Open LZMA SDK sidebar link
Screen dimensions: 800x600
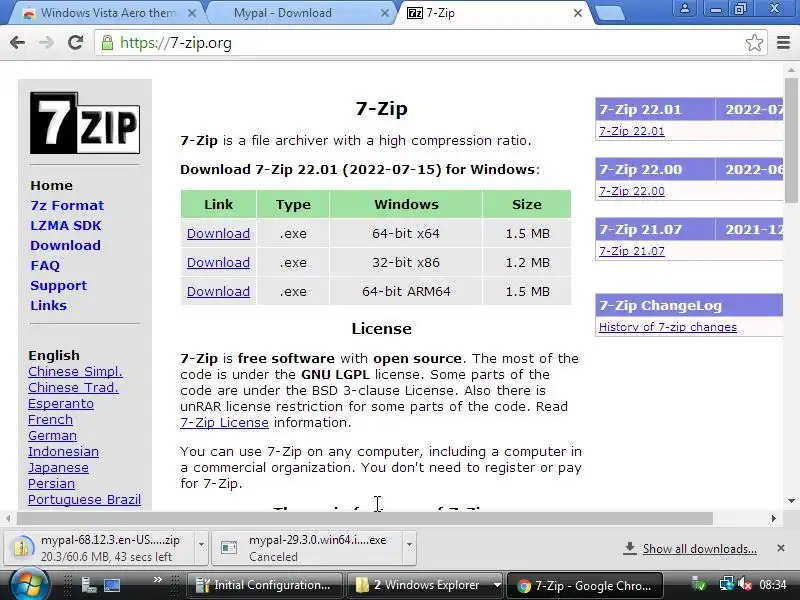(66, 226)
